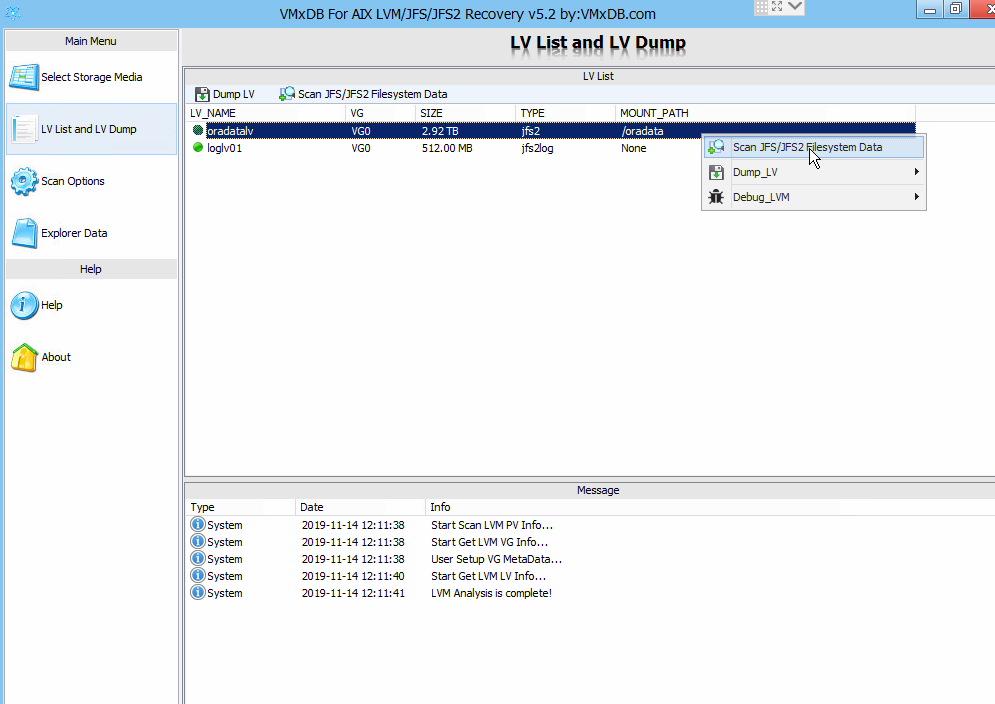The width and height of the screenshot is (995, 704).
Task: Click the 'Start Scan LVM PV Info...' message
Action: (492, 525)
